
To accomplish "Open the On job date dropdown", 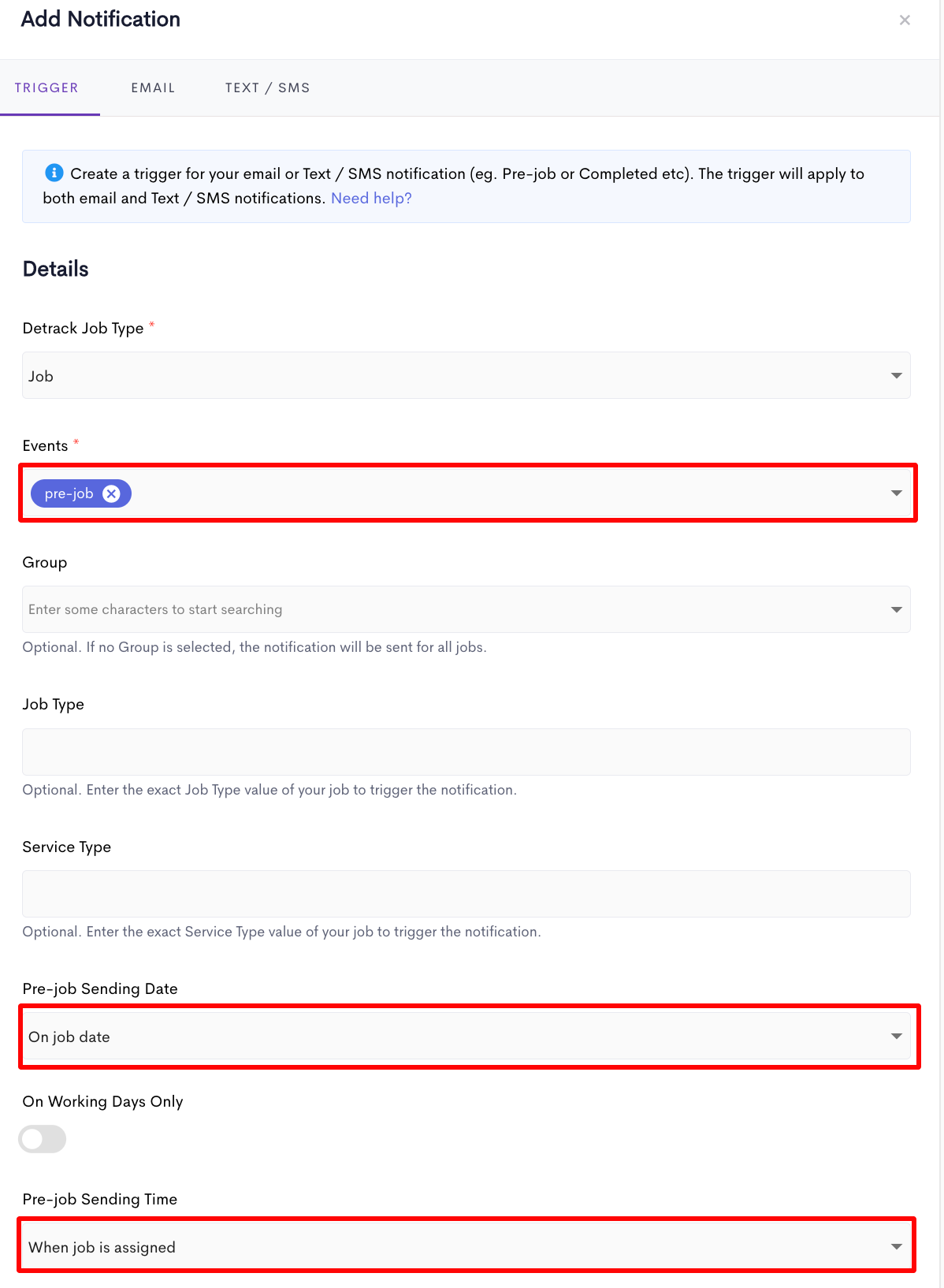I will [x=466, y=1037].
